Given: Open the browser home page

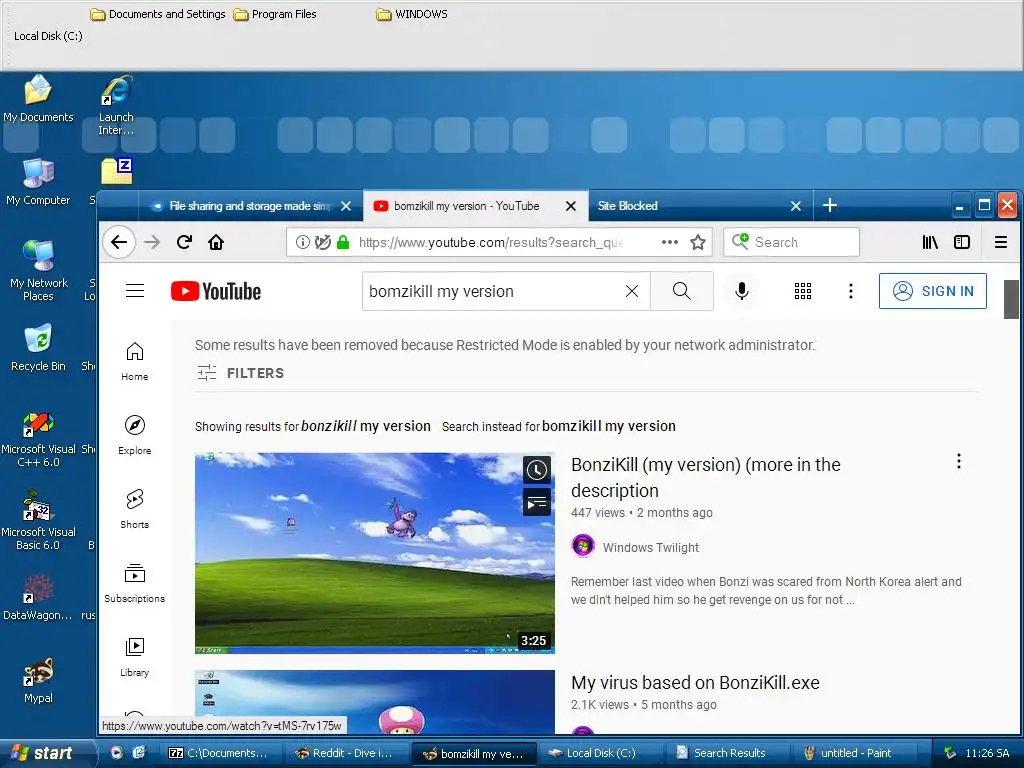Looking at the screenshot, I should tap(216, 242).
